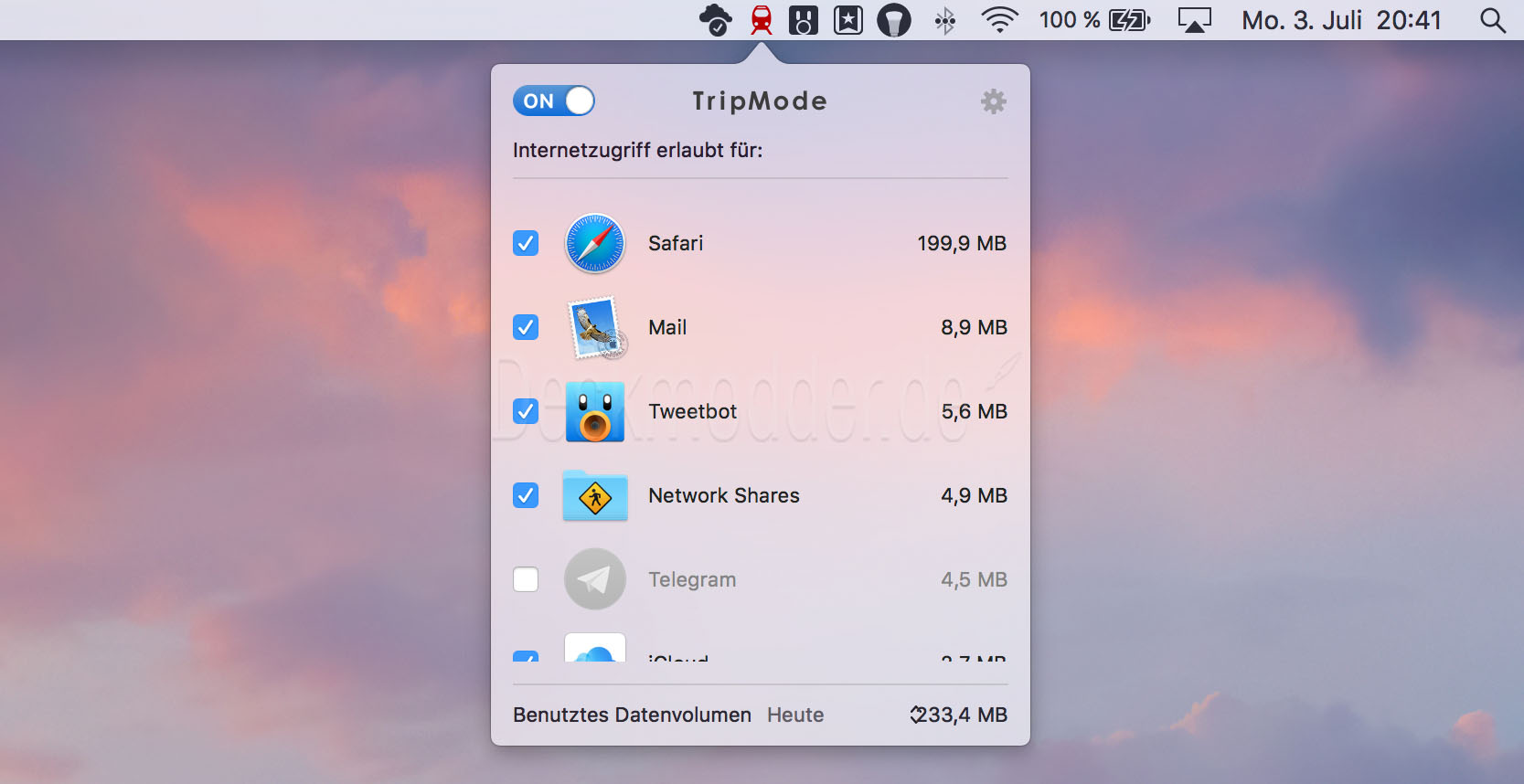Uncheck the Network Shares checkbox
1524x784 pixels.
[x=526, y=495]
